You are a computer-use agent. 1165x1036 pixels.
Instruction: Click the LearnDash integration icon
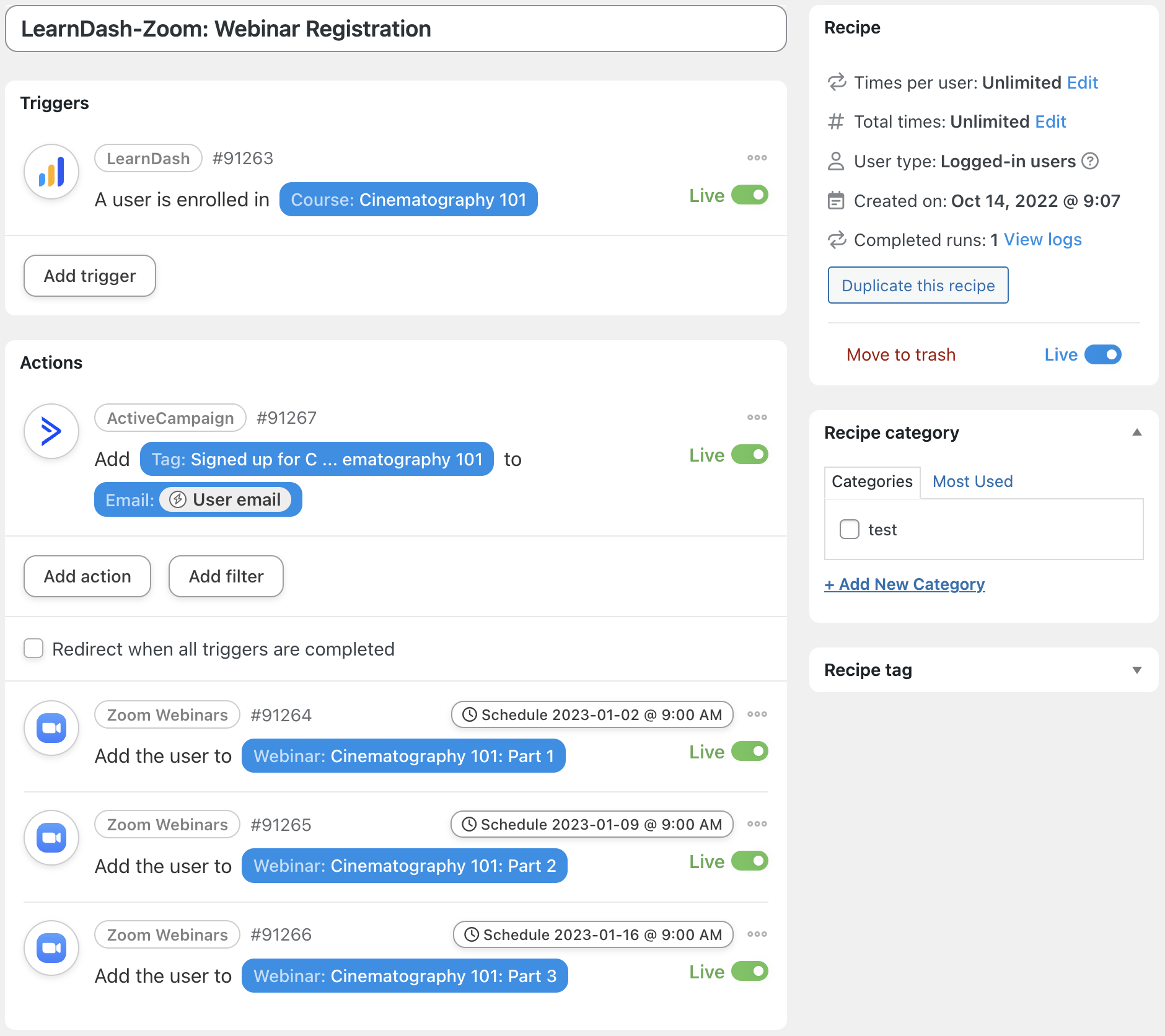51,172
